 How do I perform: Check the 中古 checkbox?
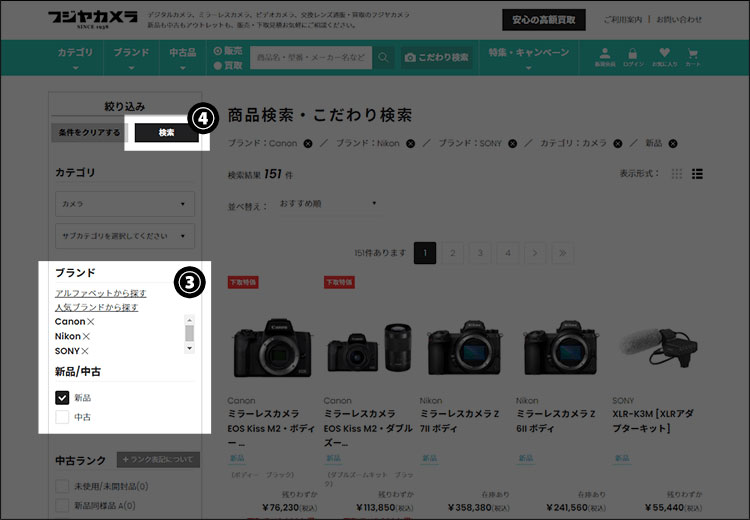coord(62,417)
